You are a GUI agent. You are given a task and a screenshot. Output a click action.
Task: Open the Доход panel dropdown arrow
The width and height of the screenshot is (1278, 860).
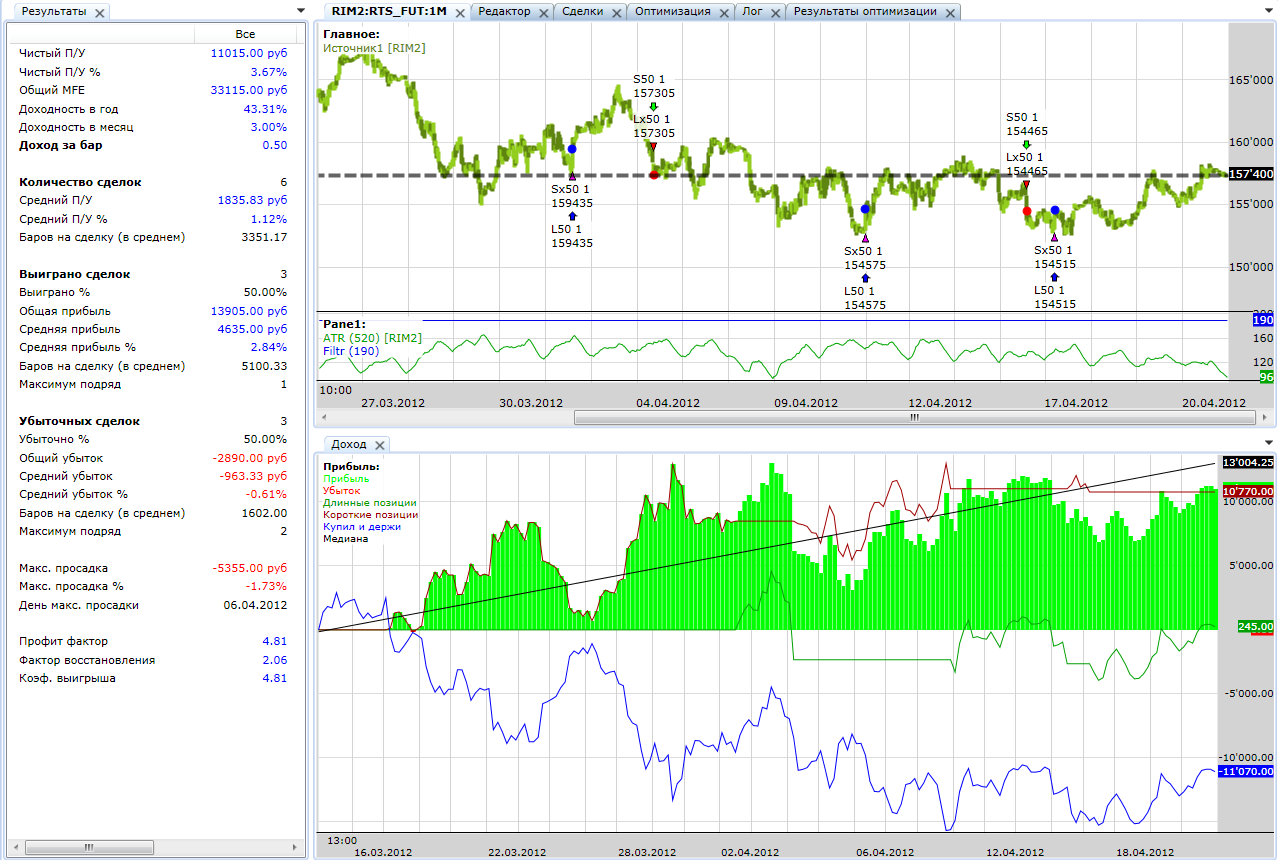1268,443
